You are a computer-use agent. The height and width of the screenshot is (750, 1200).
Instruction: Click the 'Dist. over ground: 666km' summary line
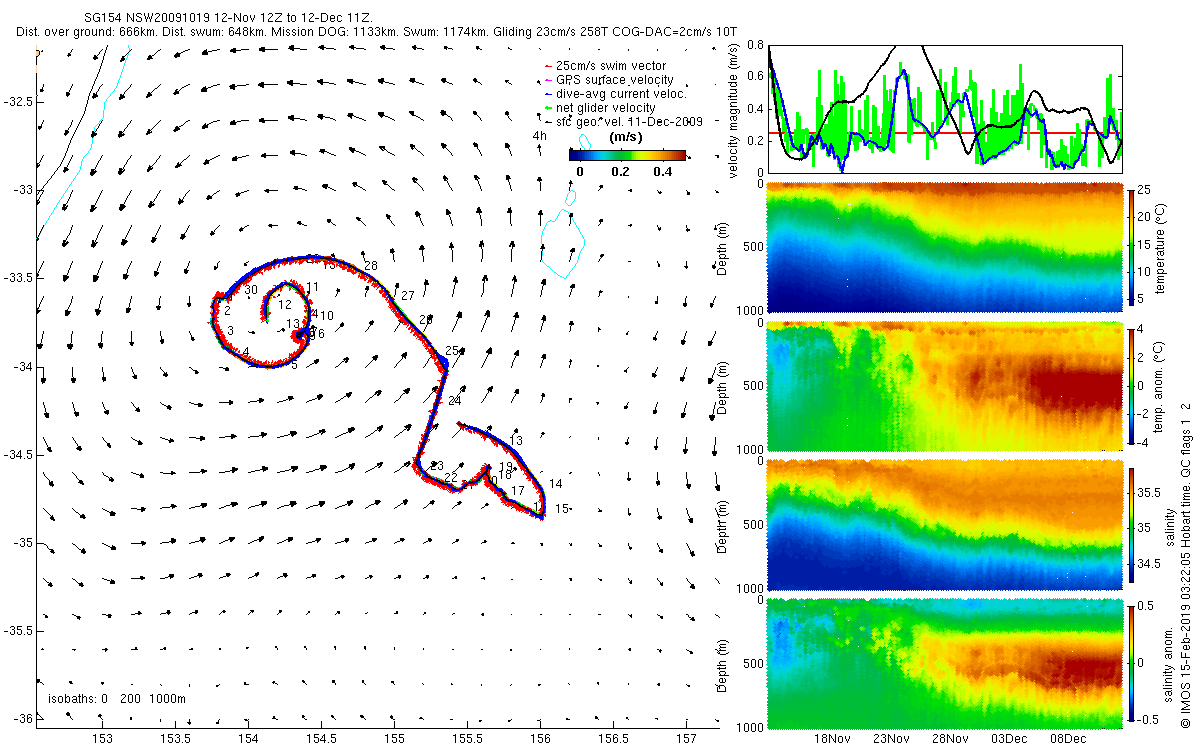tap(376, 33)
